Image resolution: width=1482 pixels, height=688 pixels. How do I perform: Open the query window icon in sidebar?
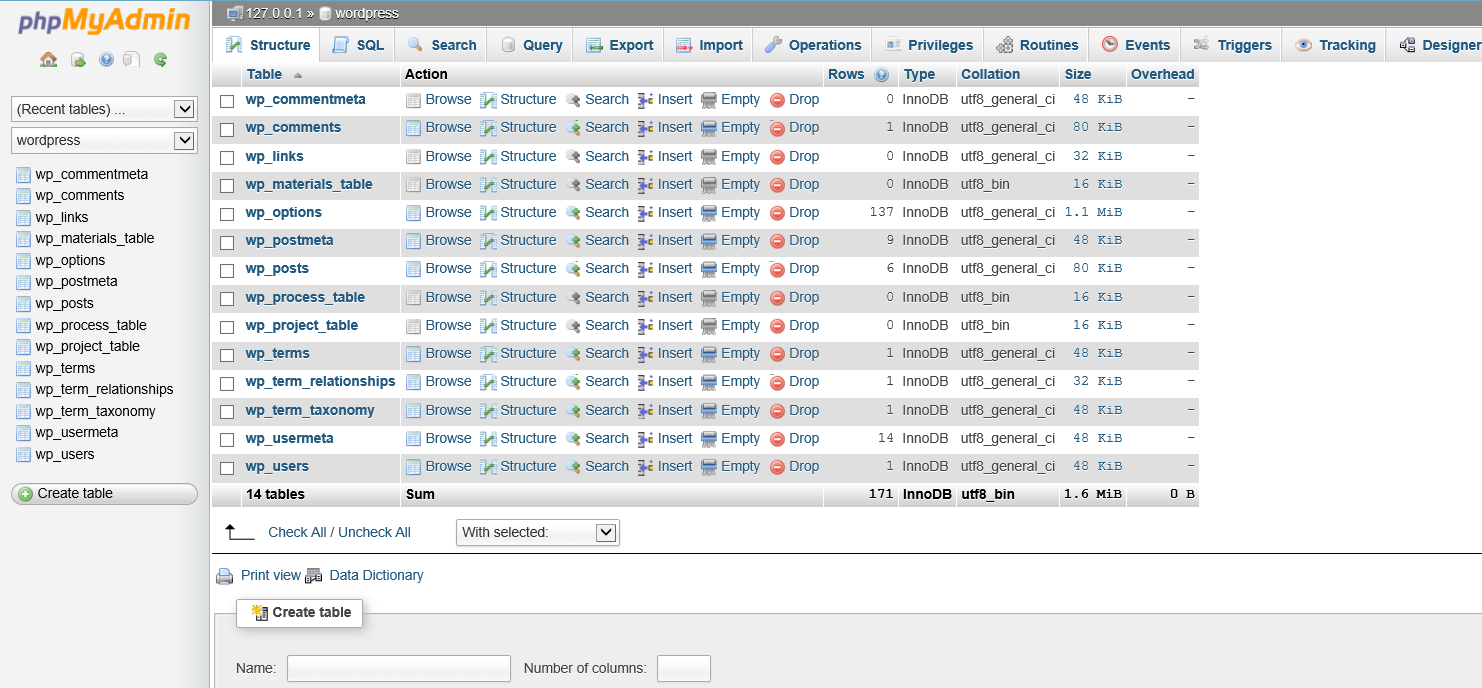[78, 60]
